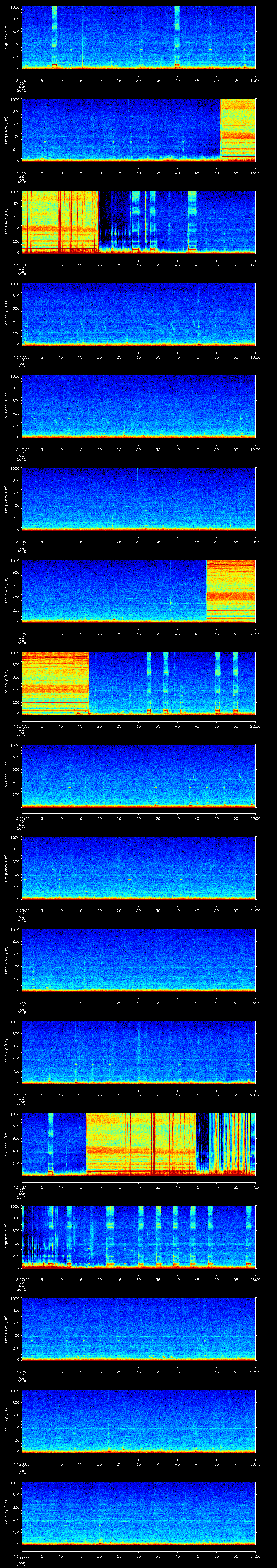The height and width of the screenshot is (1568, 277).
Task: Click the '22:00' end time label
Action: click(255, 726)
